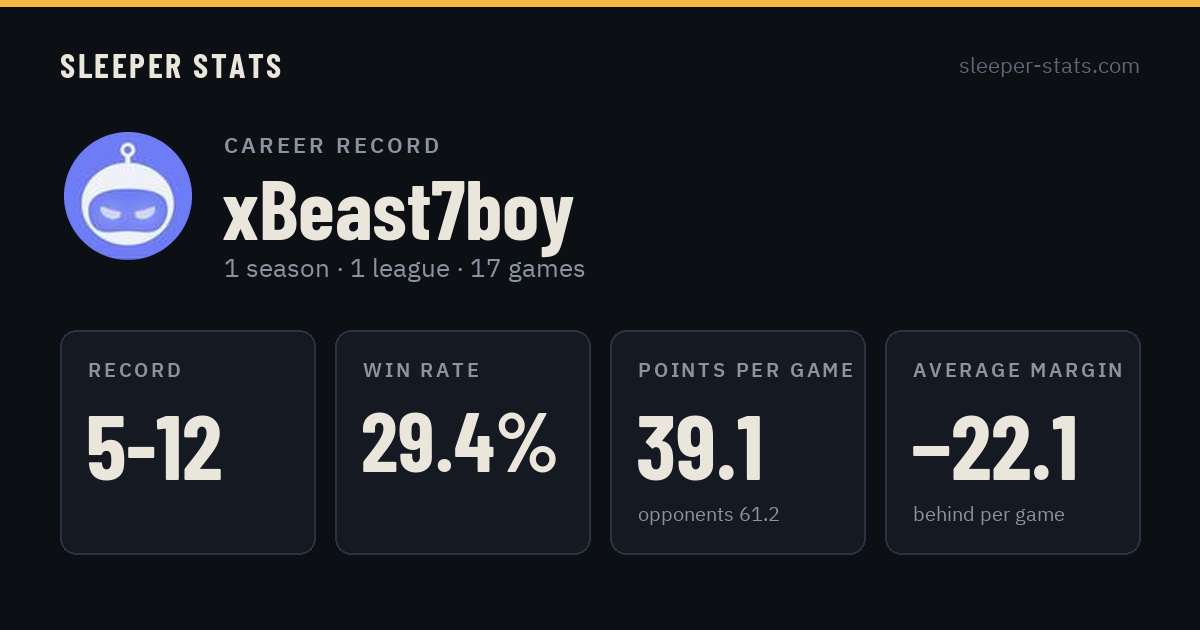This screenshot has width=1200, height=630.
Task: Open the POINTS PER GAME card
Action: tap(738, 442)
